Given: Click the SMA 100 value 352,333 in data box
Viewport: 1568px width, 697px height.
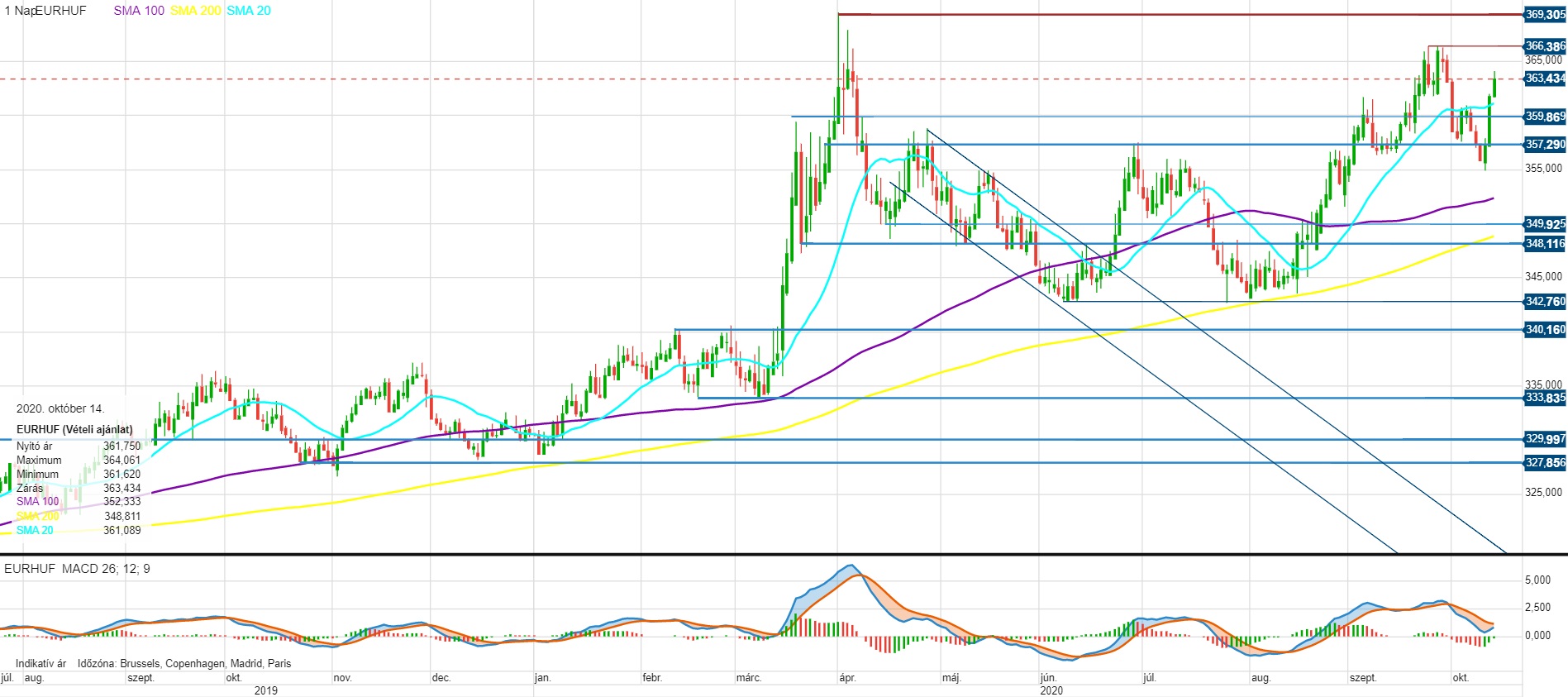Looking at the screenshot, I should (122, 502).
